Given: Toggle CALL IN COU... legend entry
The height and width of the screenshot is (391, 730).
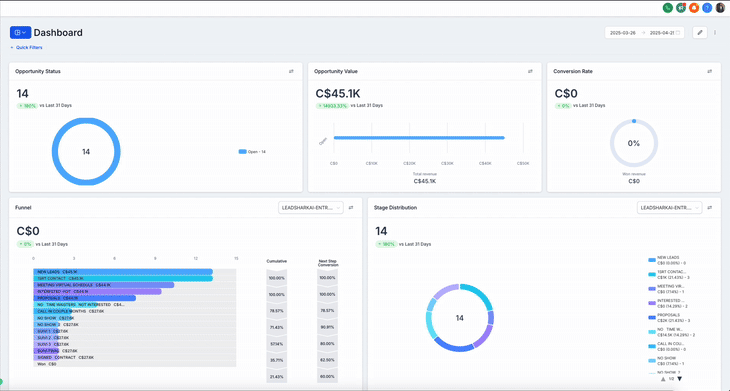Looking at the screenshot, I should (667, 347).
